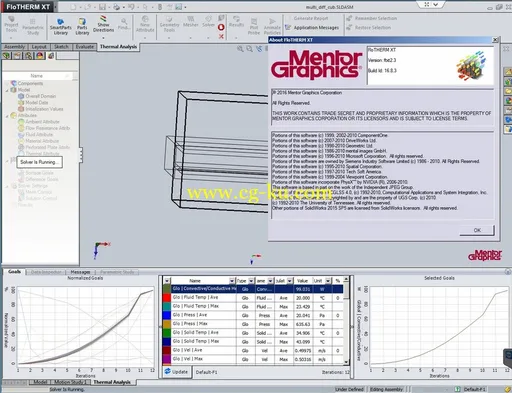Click the Find tool

124,24
